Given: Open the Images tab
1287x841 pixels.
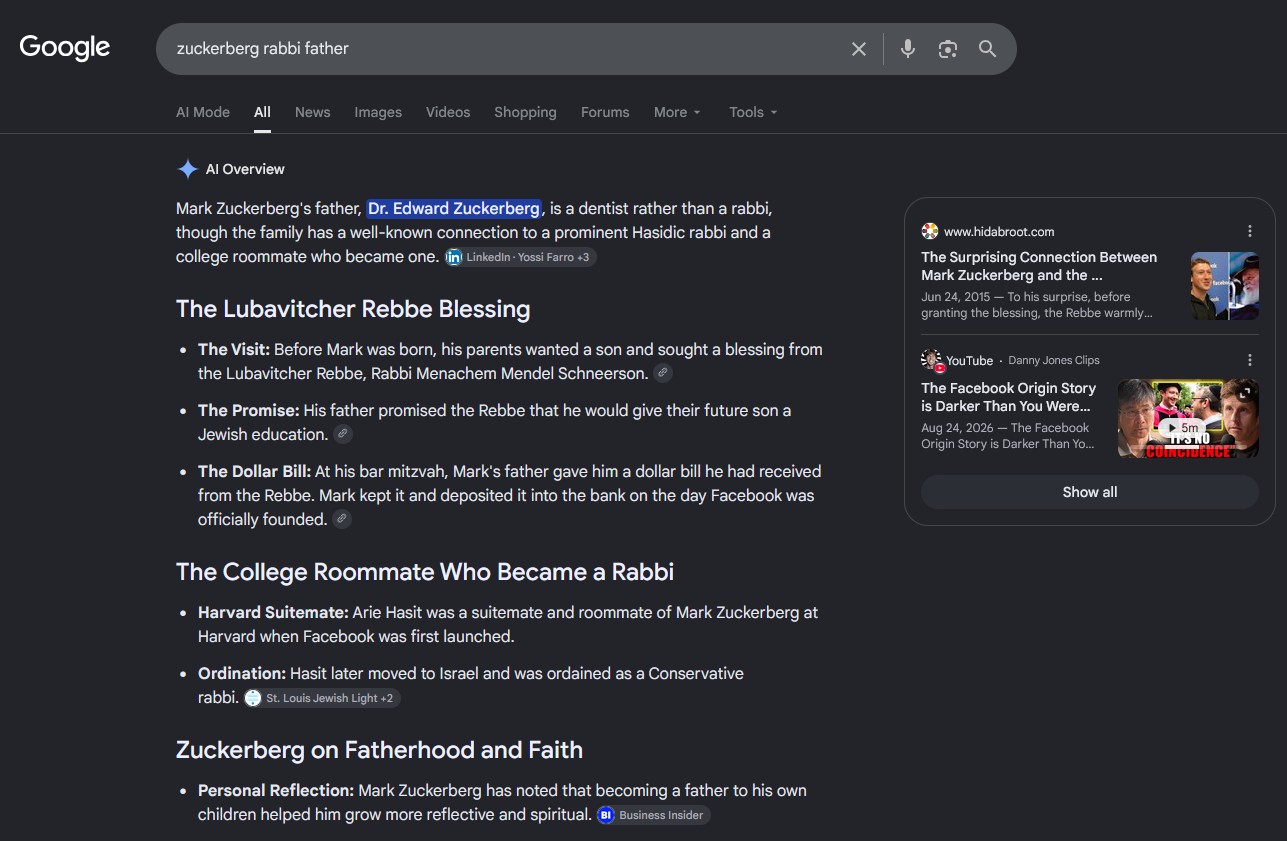Looking at the screenshot, I should tap(378, 112).
